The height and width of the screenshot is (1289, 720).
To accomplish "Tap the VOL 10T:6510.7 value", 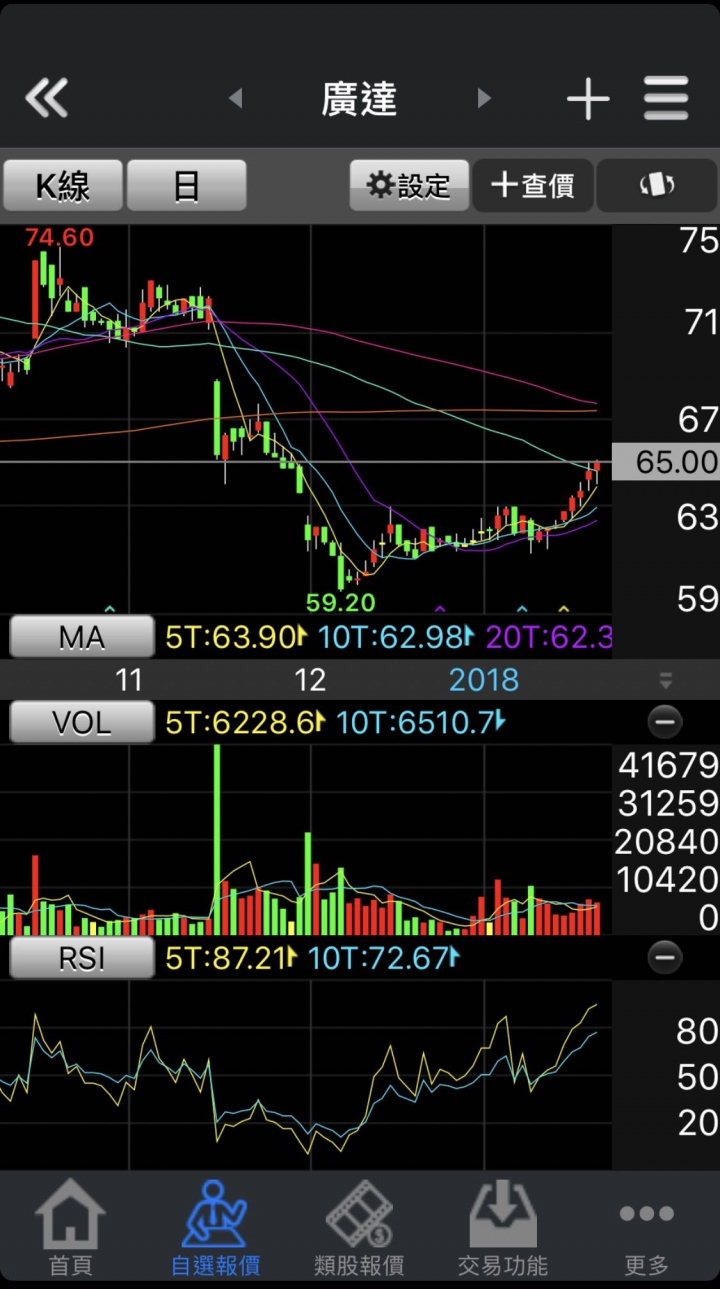I will pyautogui.click(x=422, y=721).
